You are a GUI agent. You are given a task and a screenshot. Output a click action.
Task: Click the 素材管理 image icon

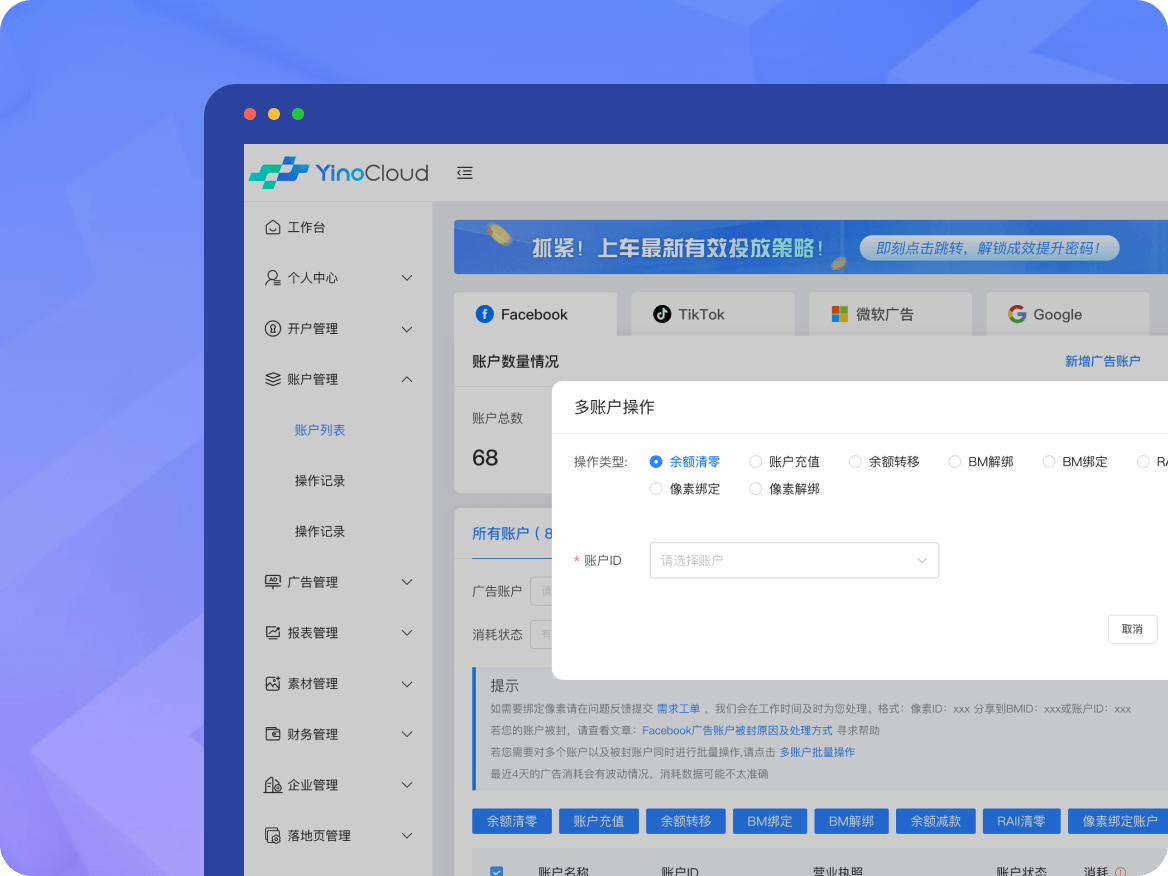pos(273,683)
